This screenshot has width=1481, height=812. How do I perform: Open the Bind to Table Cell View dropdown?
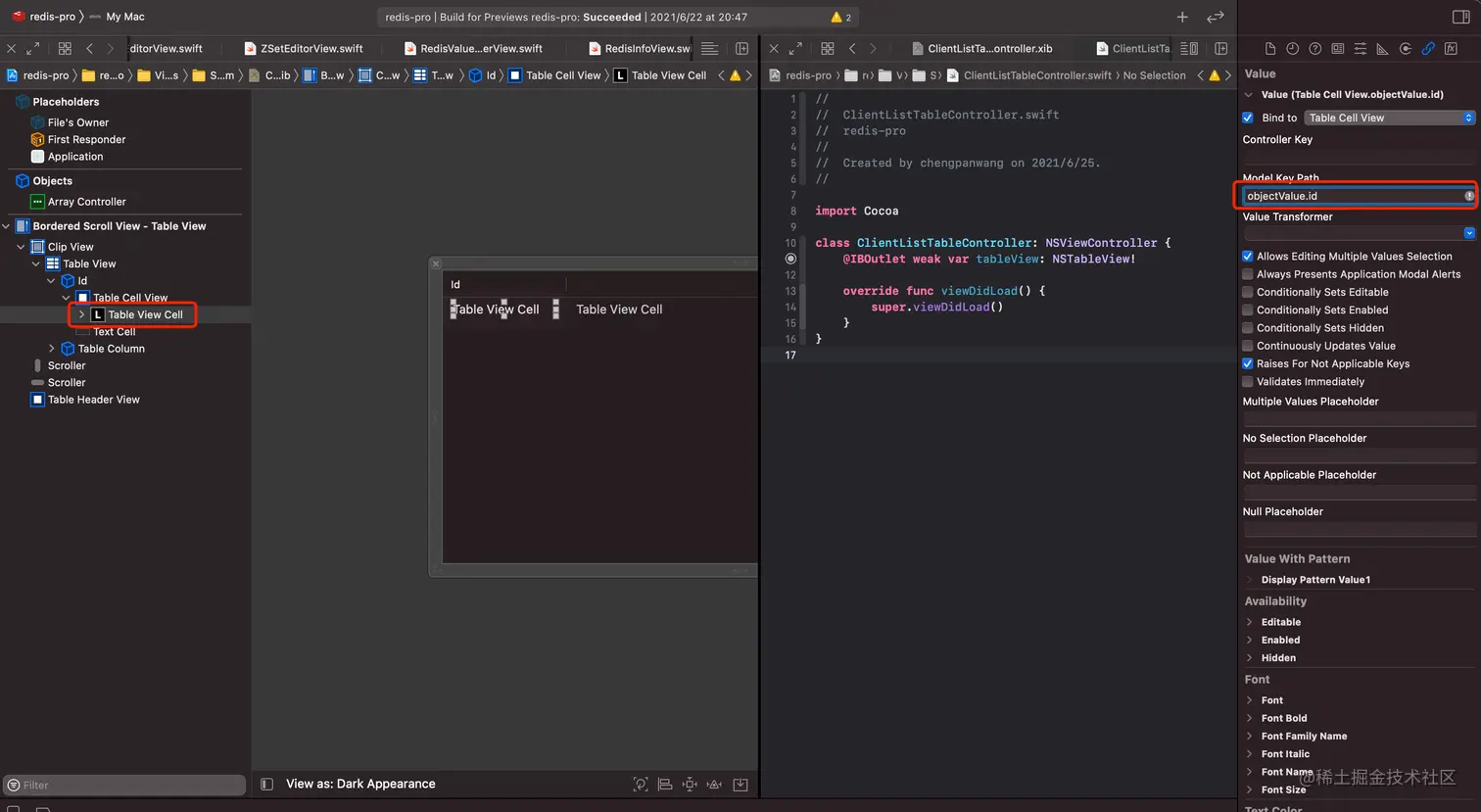[x=1389, y=118]
